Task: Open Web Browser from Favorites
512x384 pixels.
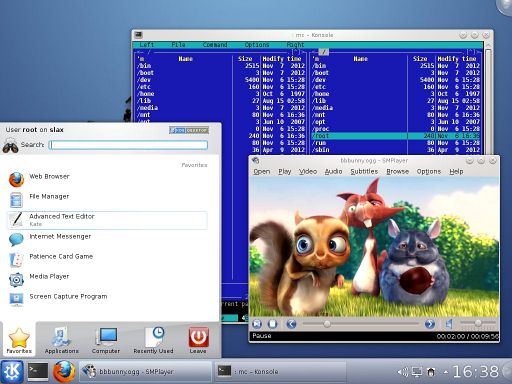Action: point(107,179)
